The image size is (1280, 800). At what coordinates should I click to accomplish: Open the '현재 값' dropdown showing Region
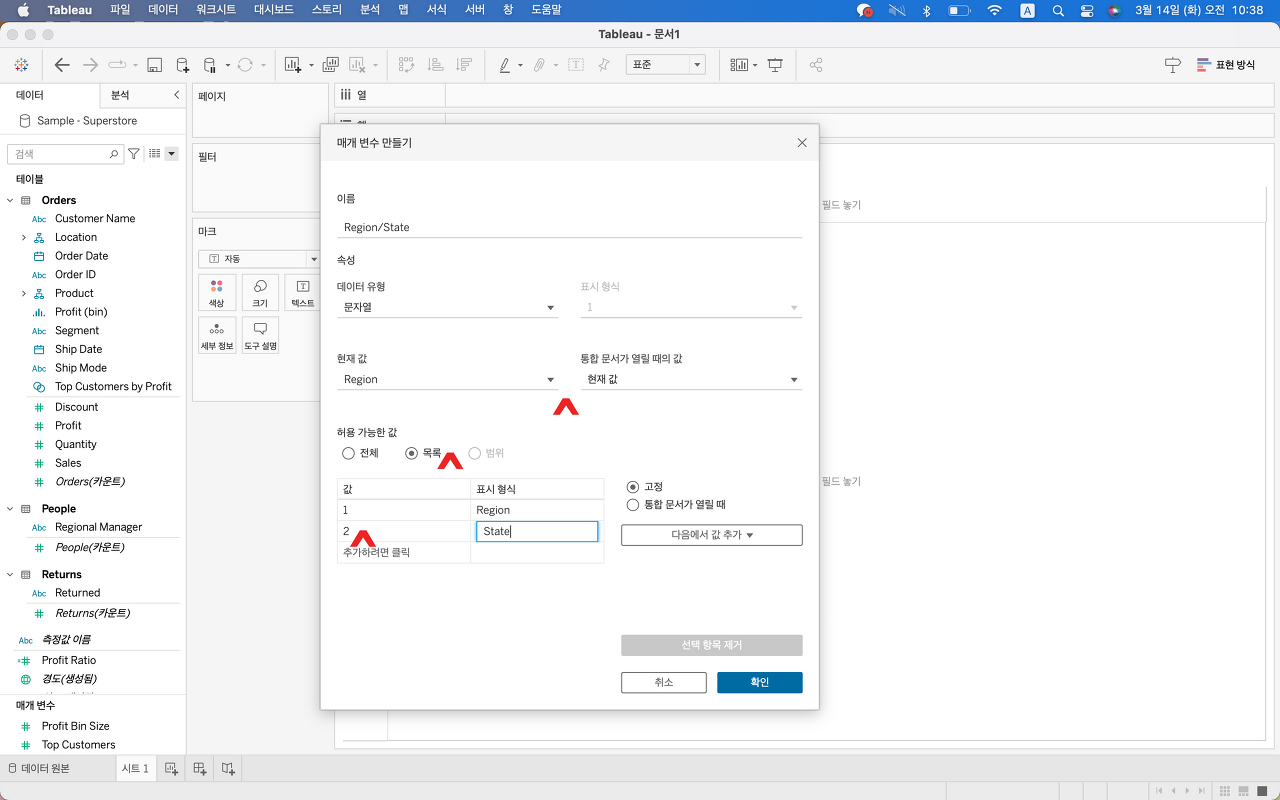(447, 379)
